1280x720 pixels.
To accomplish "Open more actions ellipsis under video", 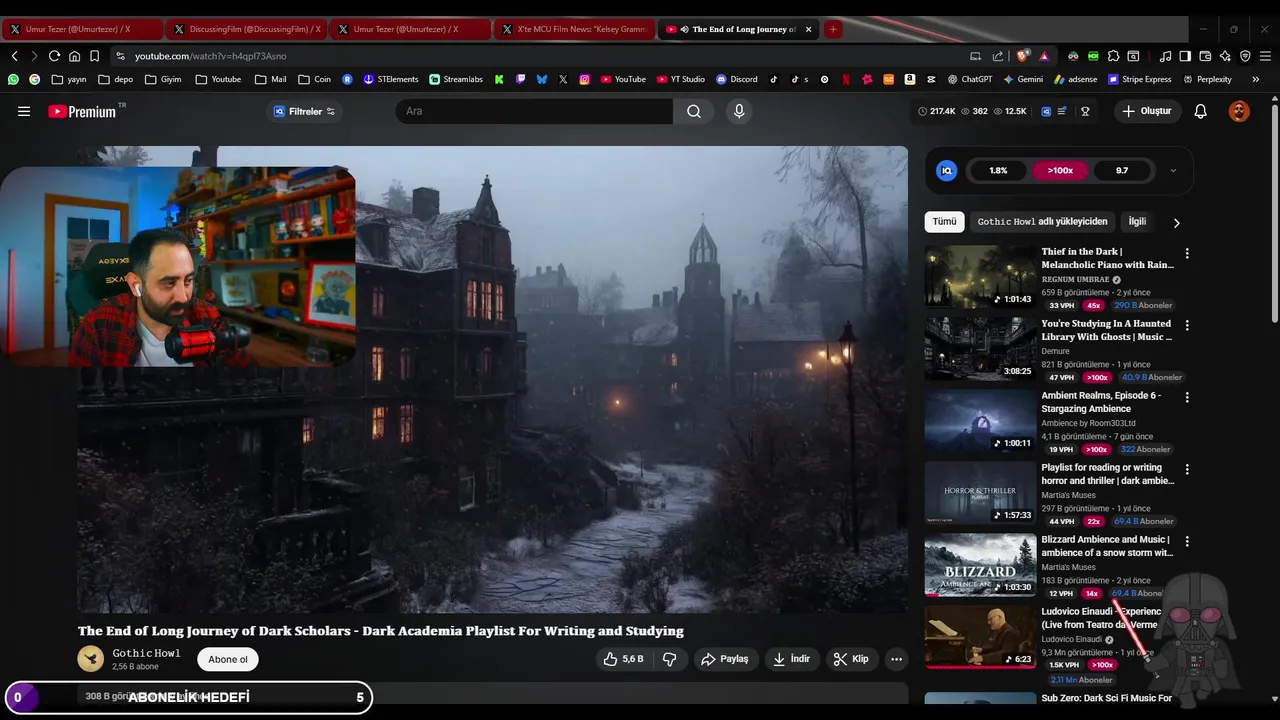I will pos(896,659).
